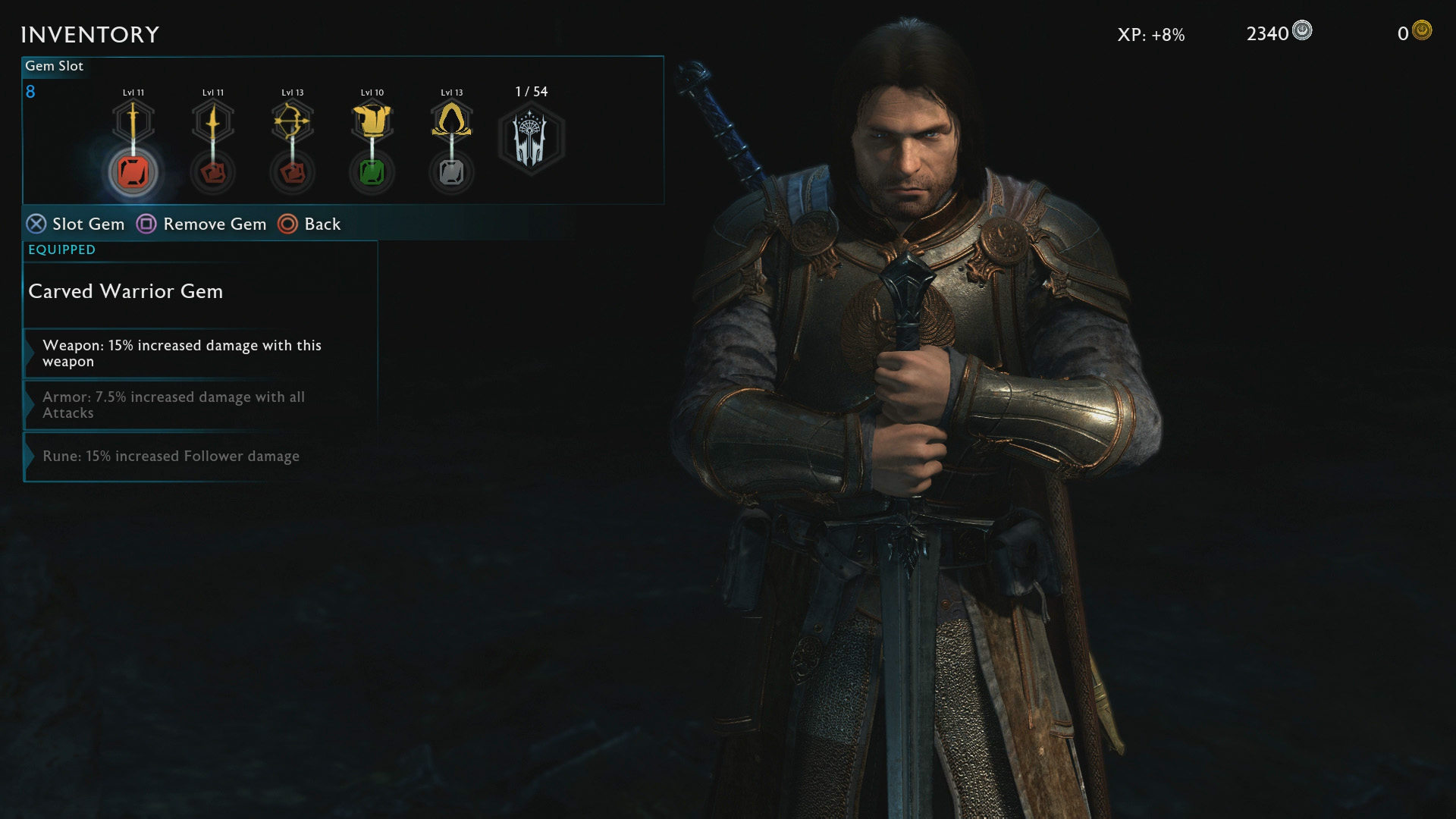The height and width of the screenshot is (819, 1456).
Task: Click the Carved Warrior Gem title
Action: (x=126, y=291)
